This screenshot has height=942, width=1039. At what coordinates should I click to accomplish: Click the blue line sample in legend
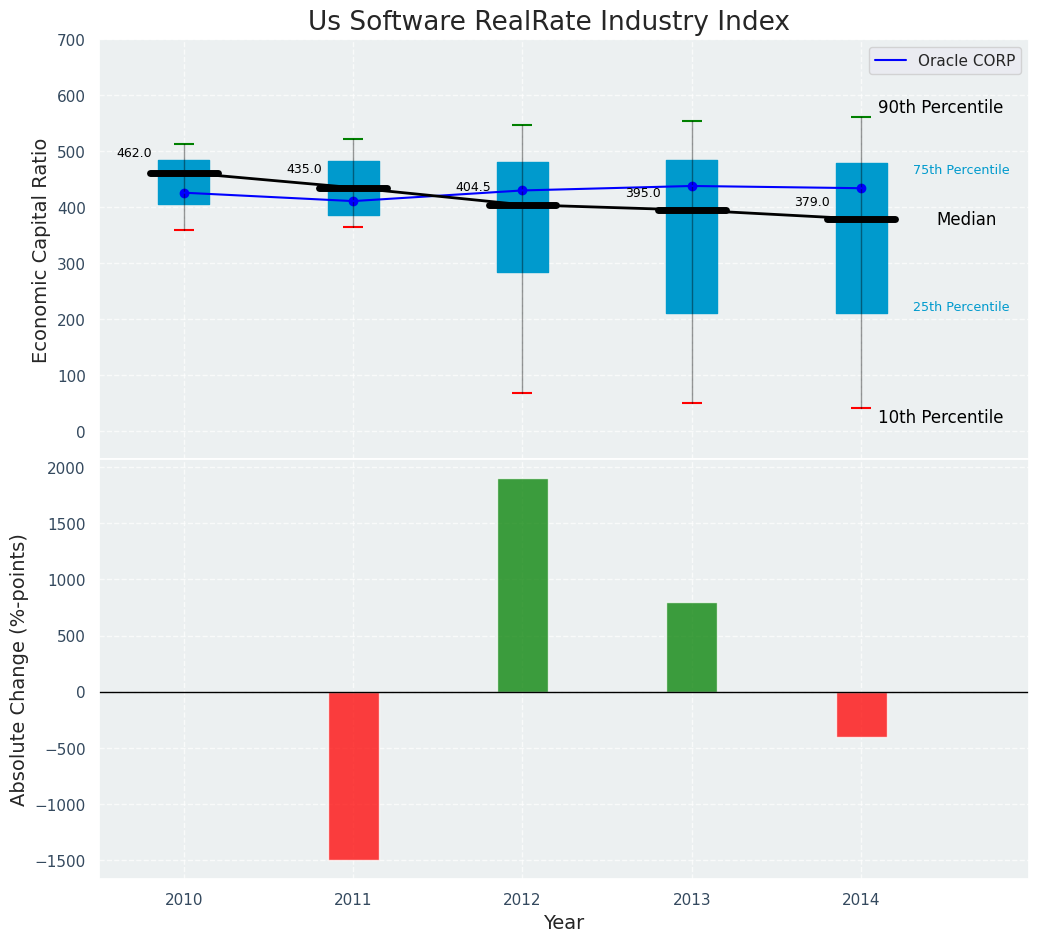(892, 62)
